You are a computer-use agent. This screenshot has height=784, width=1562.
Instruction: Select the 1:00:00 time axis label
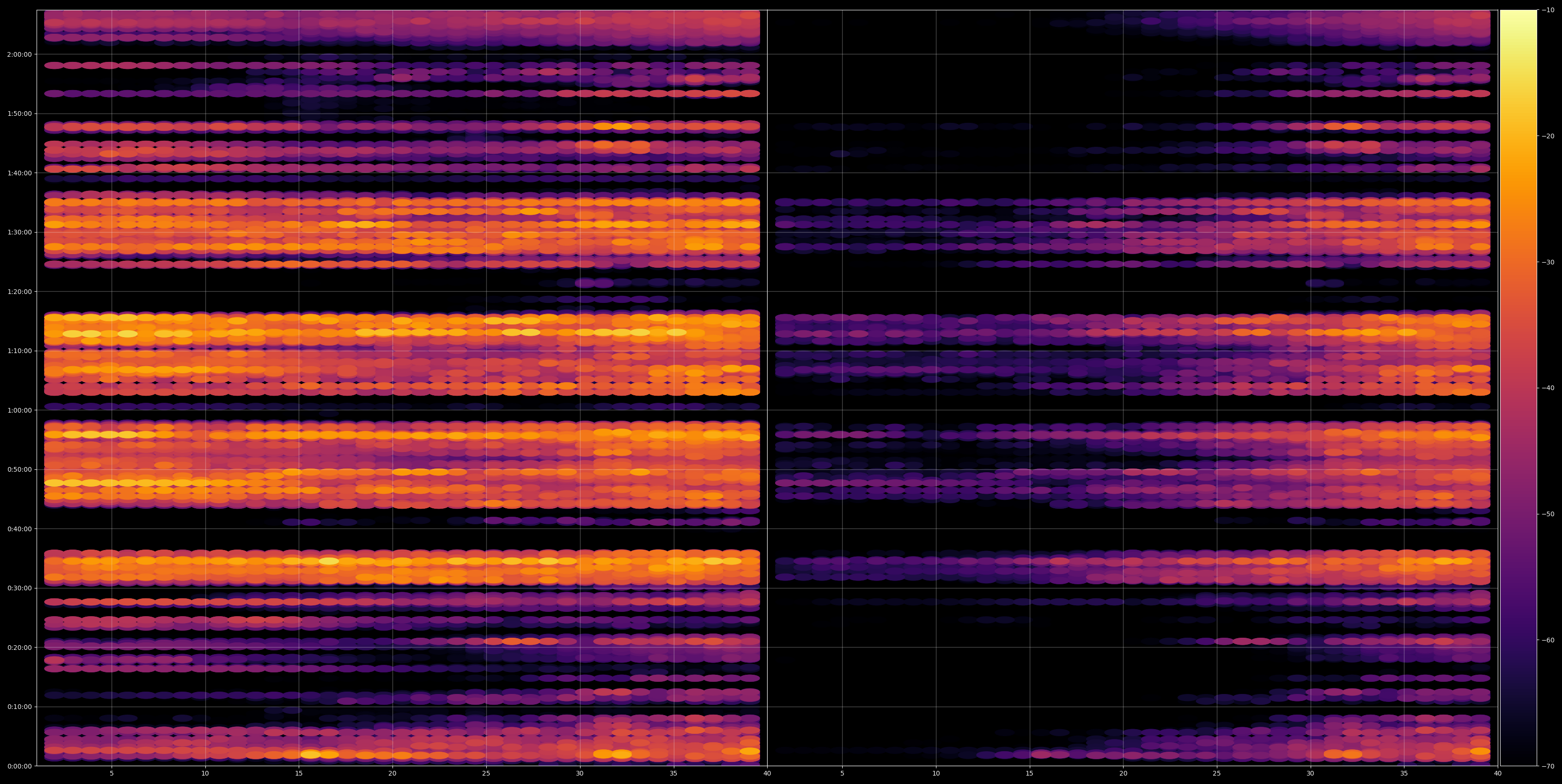(19, 410)
